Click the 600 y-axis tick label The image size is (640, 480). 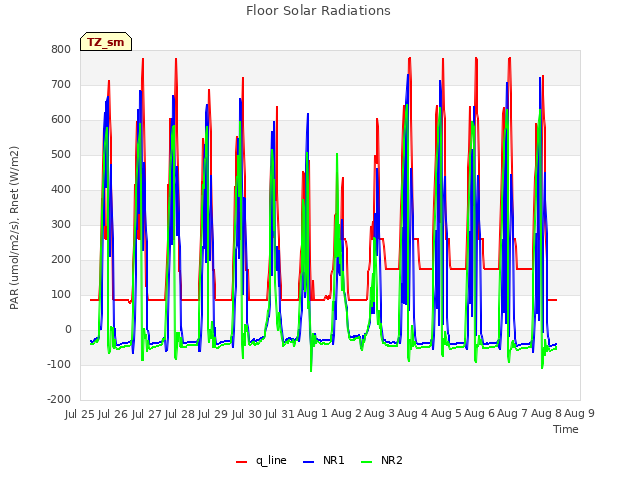(61, 120)
